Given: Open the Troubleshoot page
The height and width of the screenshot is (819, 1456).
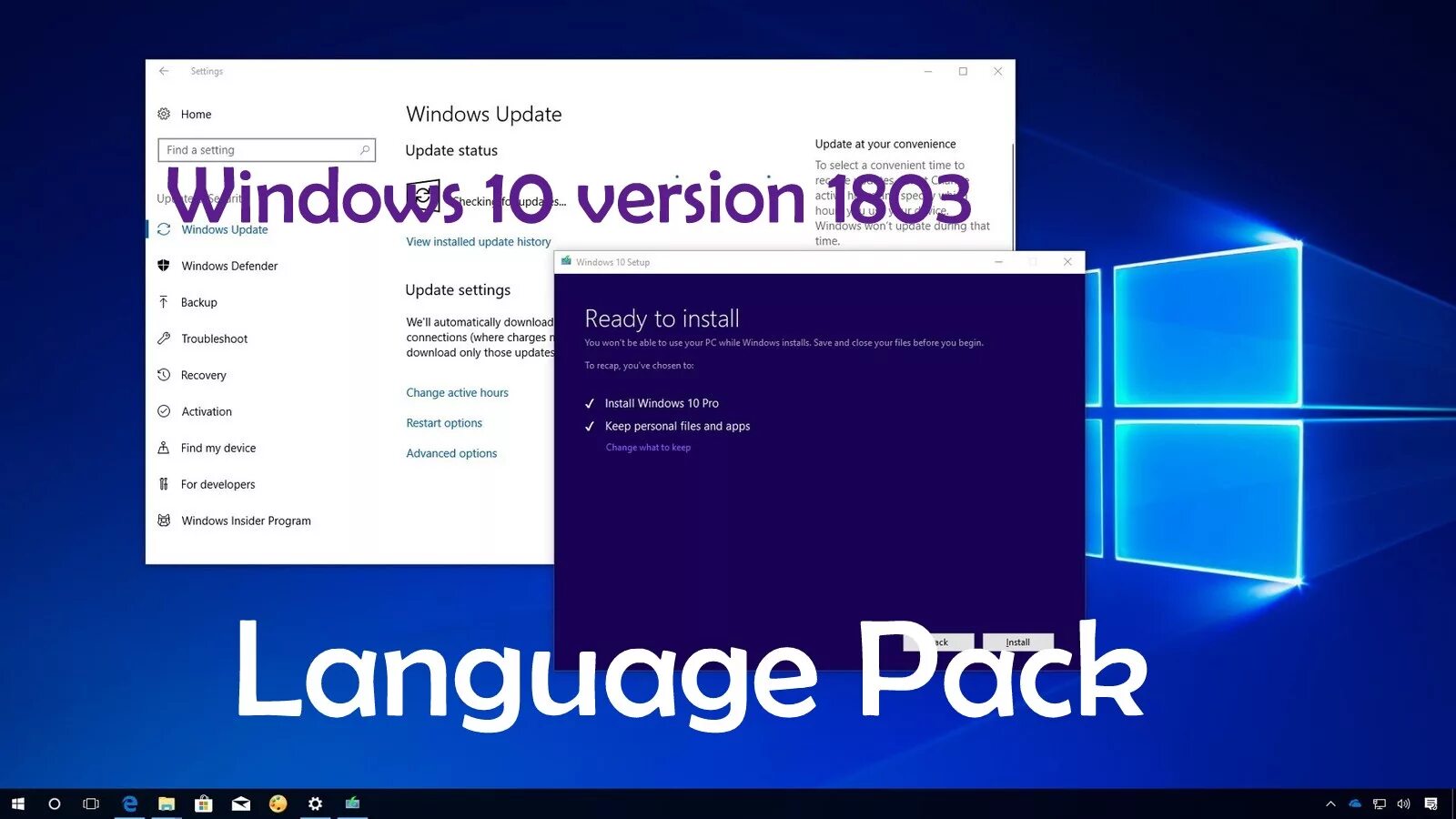Looking at the screenshot, I should (214, 339).
